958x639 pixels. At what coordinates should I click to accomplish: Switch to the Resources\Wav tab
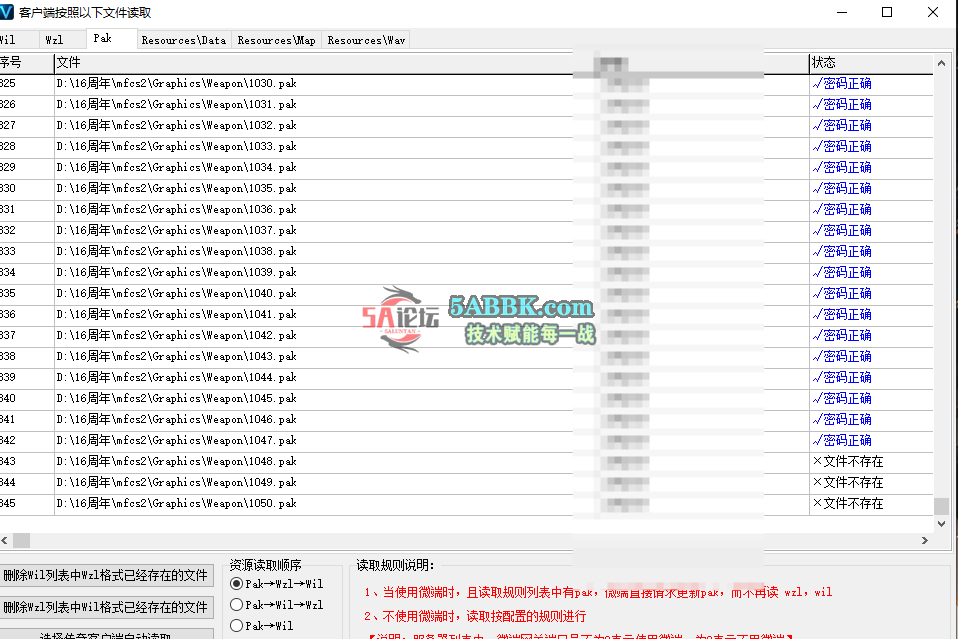[x=366, y=40]
